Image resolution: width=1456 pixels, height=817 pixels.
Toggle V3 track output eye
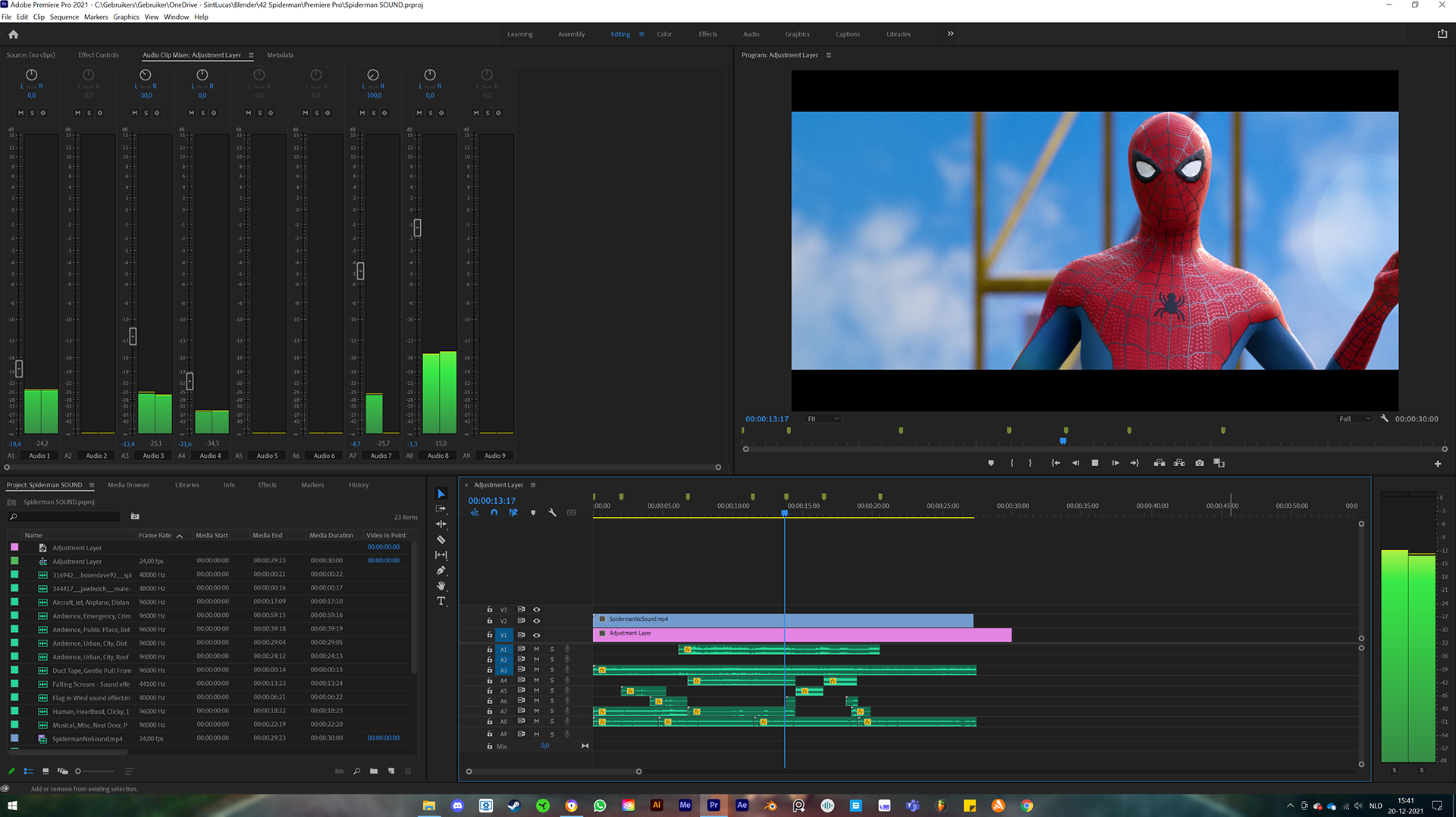[536, 609]
